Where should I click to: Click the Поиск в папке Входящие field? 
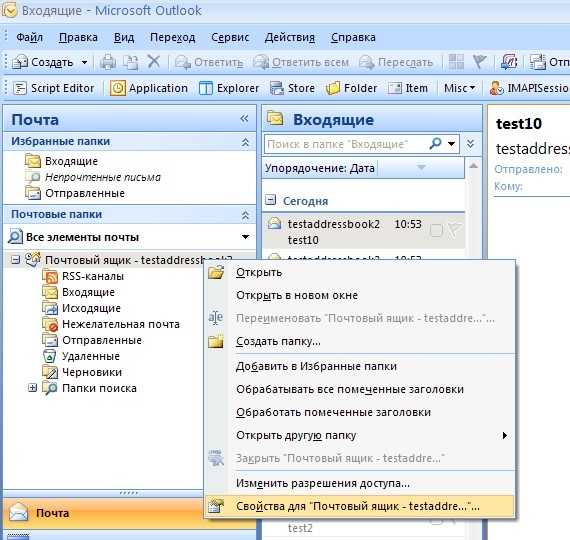point(345,144)
